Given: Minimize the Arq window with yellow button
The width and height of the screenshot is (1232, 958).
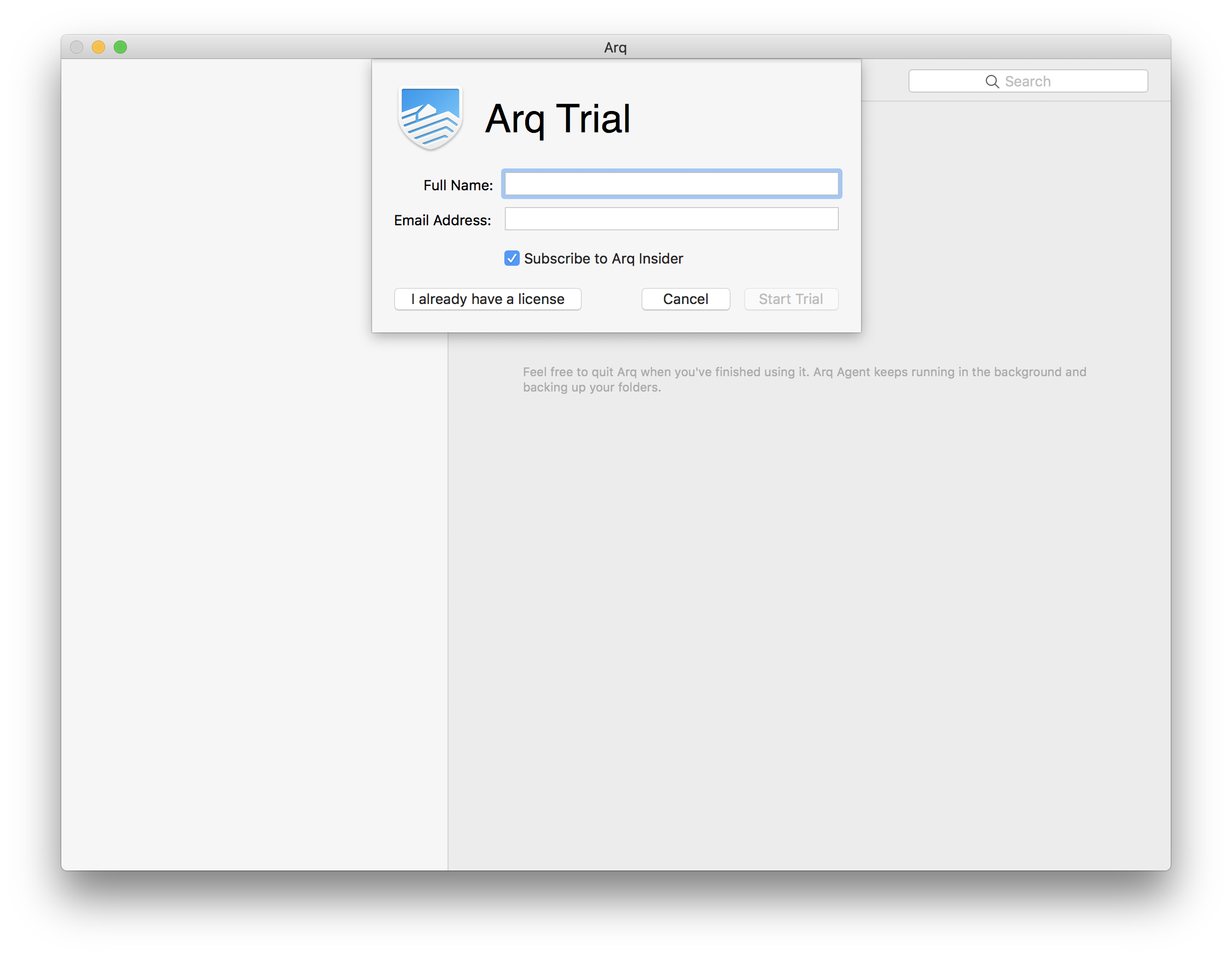Looking at the screenshot, I should [98, 47].
